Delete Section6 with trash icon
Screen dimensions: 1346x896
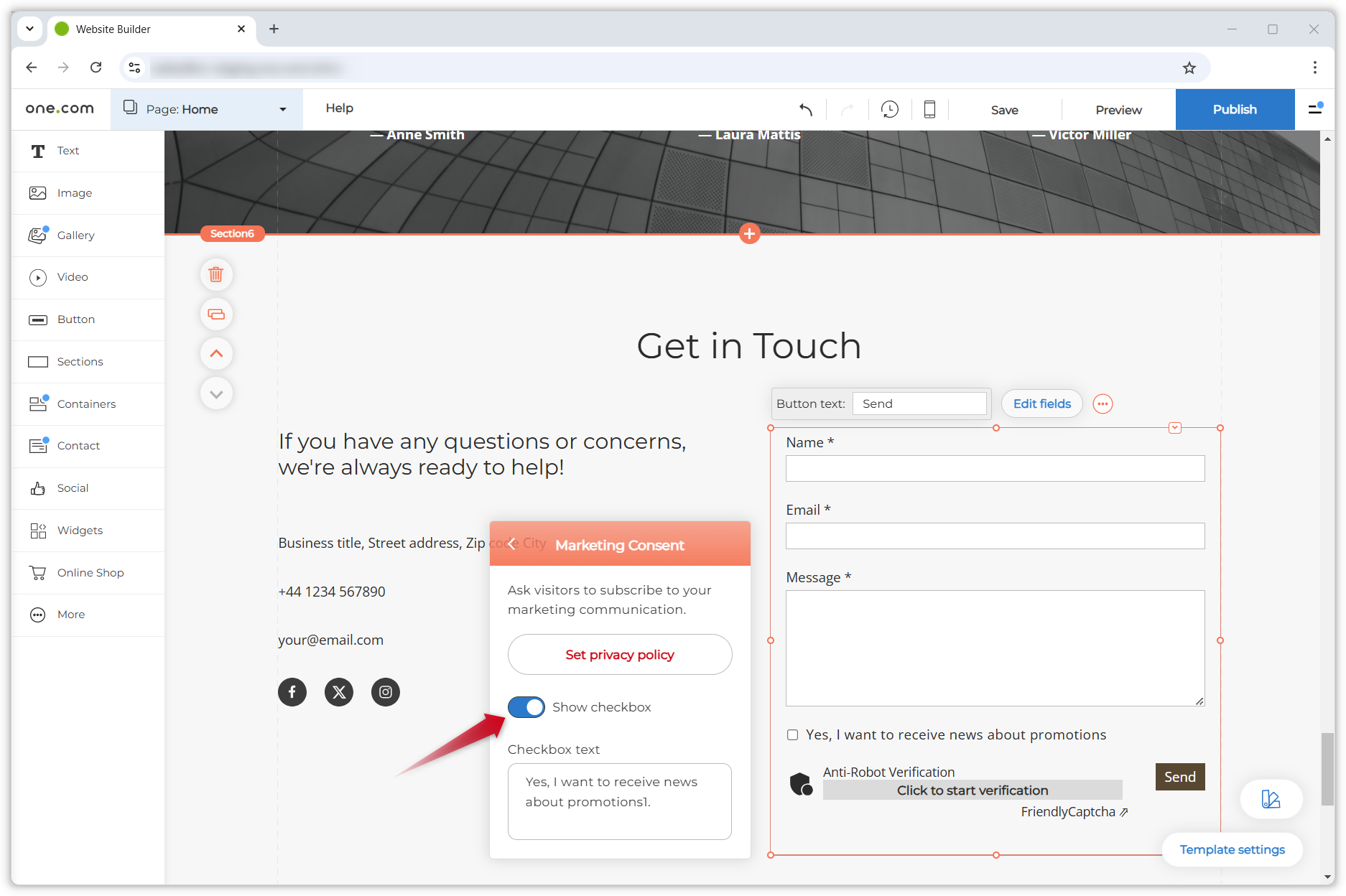(216, 274)
